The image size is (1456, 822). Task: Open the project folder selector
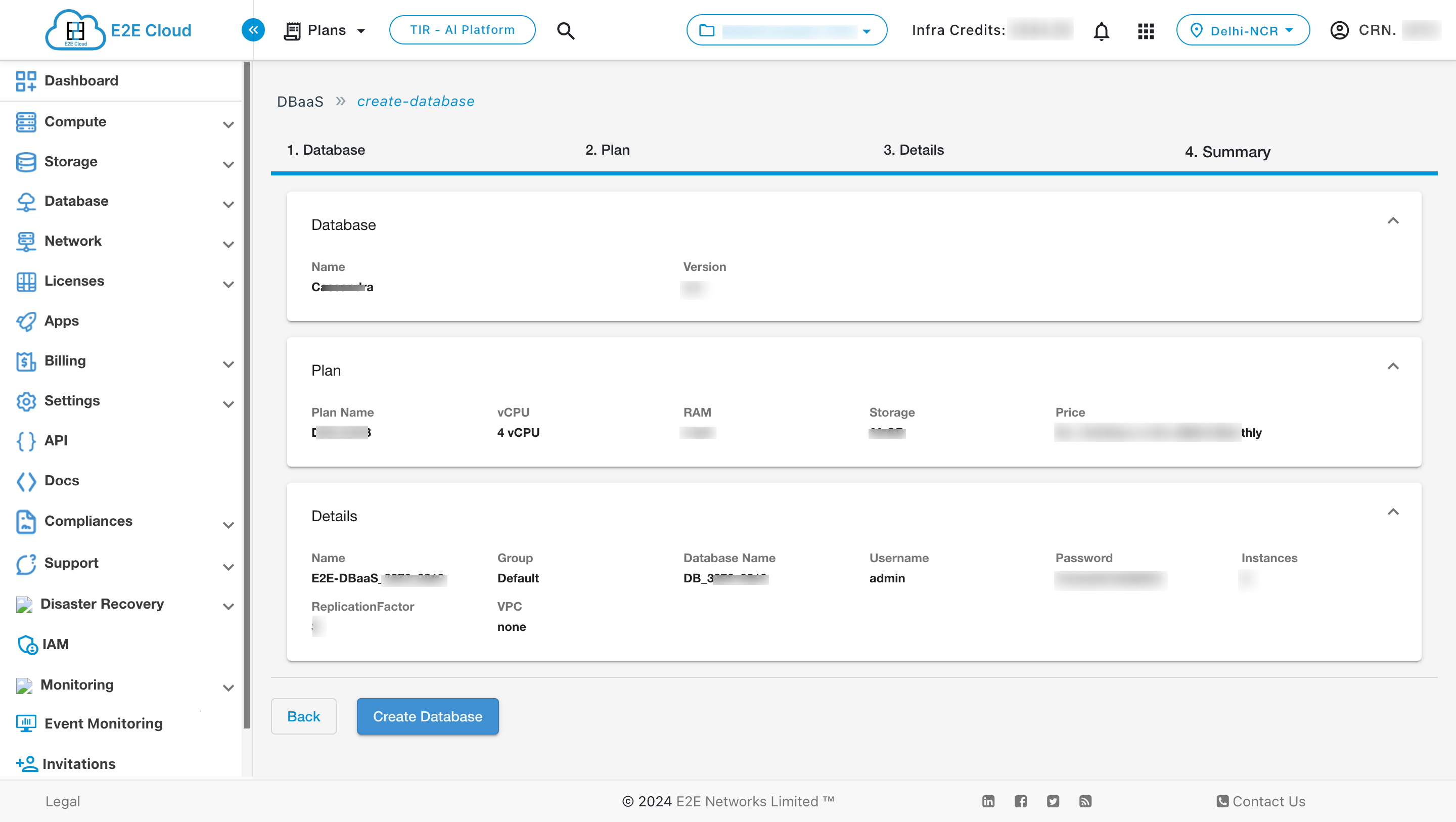(x=786, y=30)
